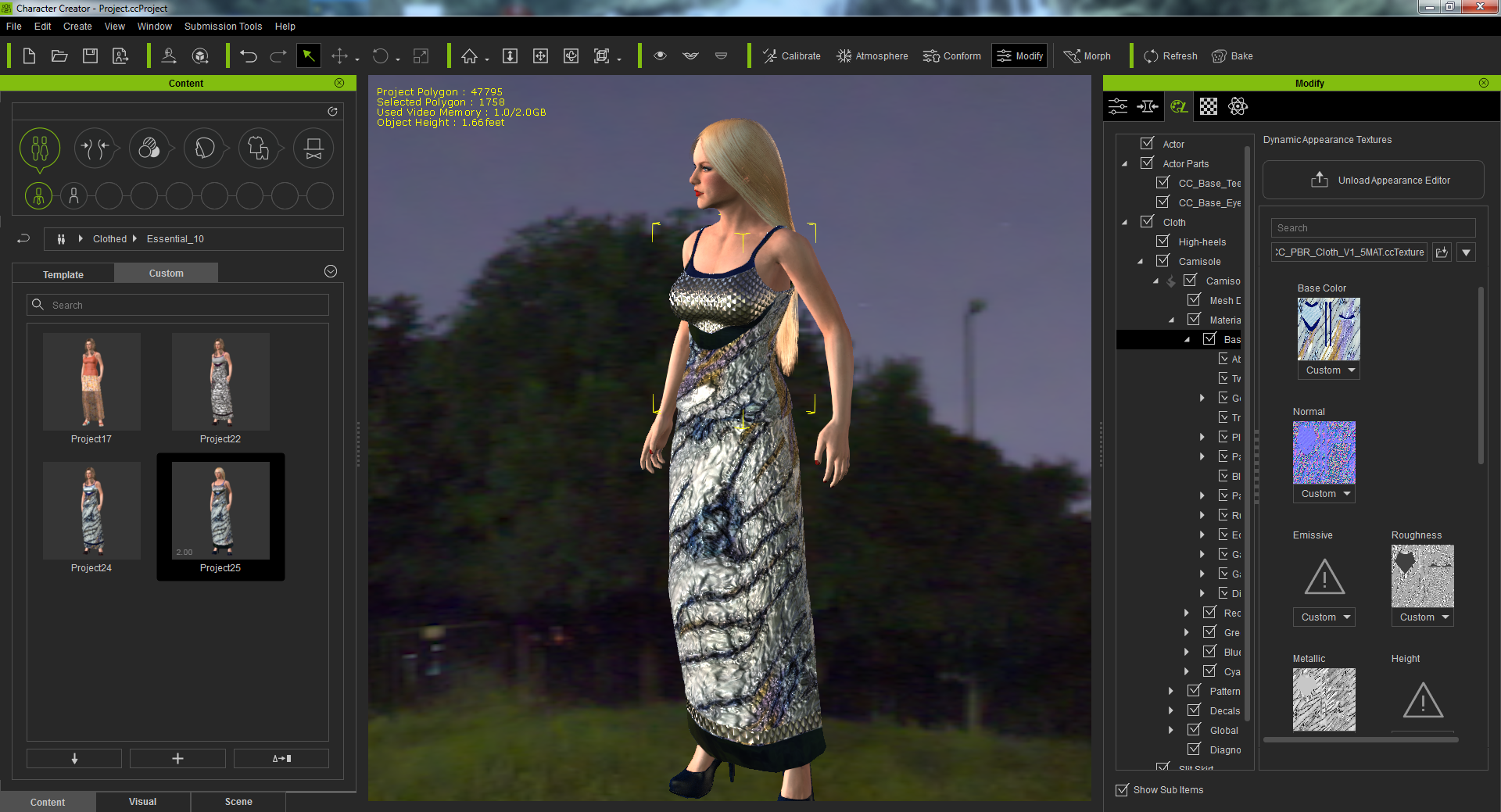Screen dimensions: 1501x812
Task: Expand the Decals tree node
Action: pyautogui.click(x=1171, y=710)
